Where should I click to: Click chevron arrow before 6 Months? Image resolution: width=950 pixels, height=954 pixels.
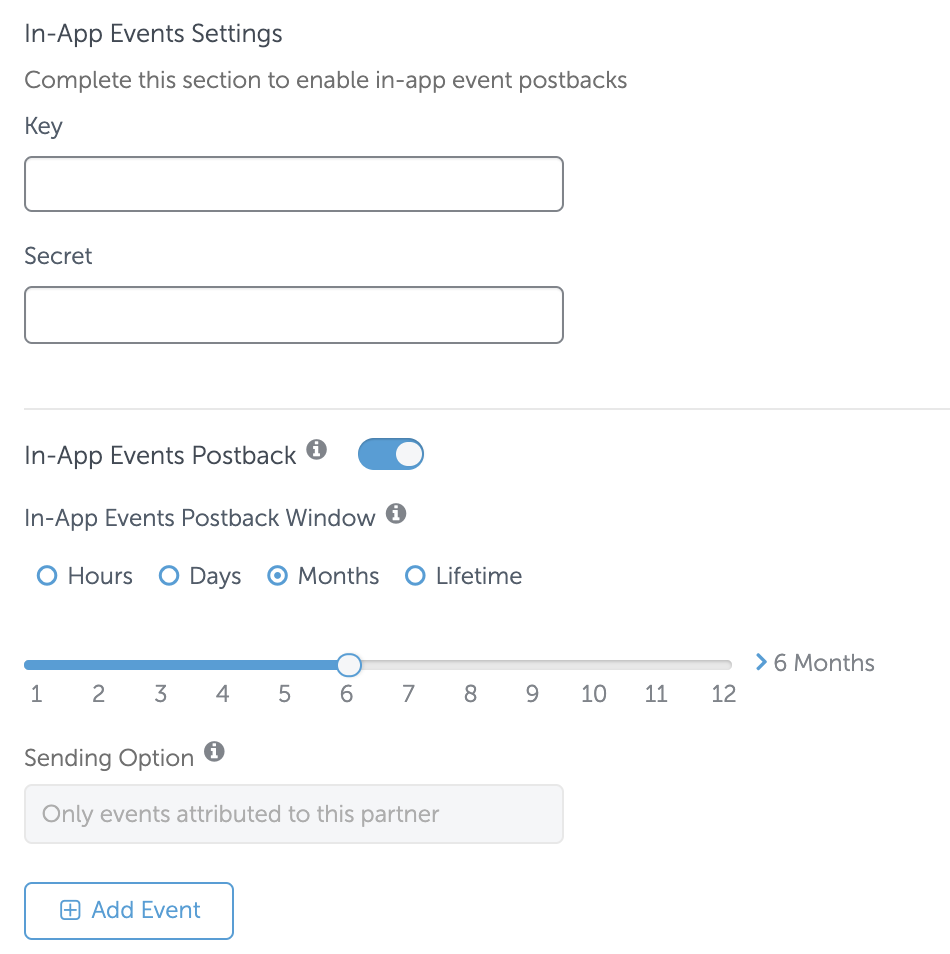tap(761, 662)
